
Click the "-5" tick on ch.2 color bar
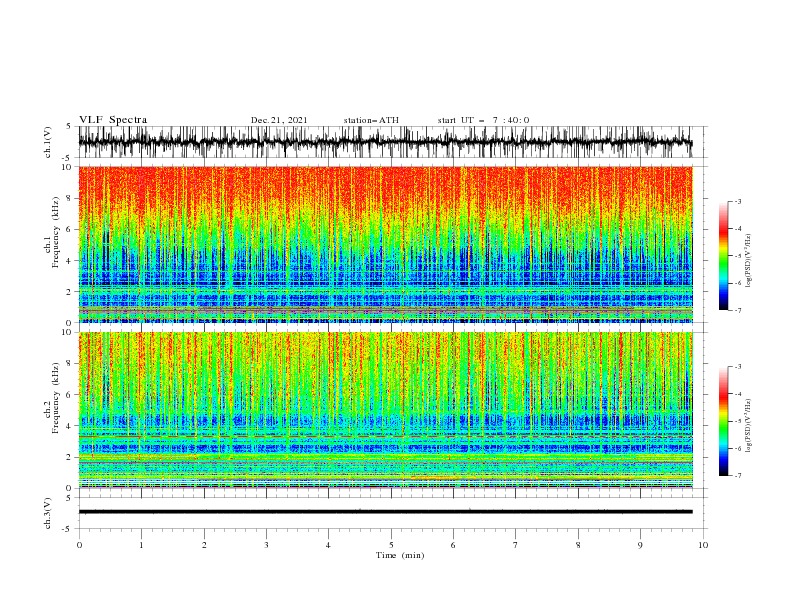tap(737, 421)
